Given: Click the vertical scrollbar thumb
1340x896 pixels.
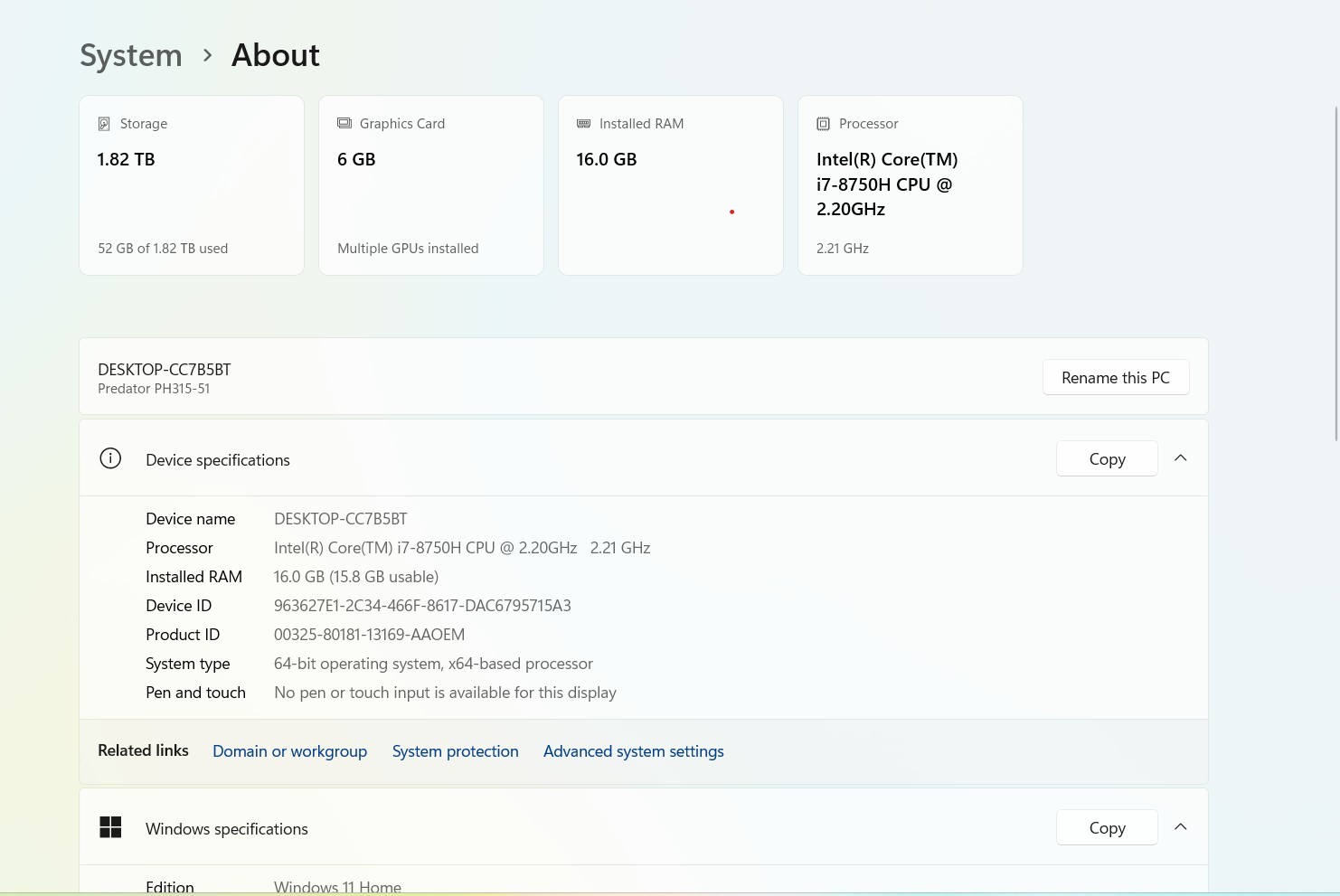Looking at the screenshot, I should click(x=1336, y=273).
